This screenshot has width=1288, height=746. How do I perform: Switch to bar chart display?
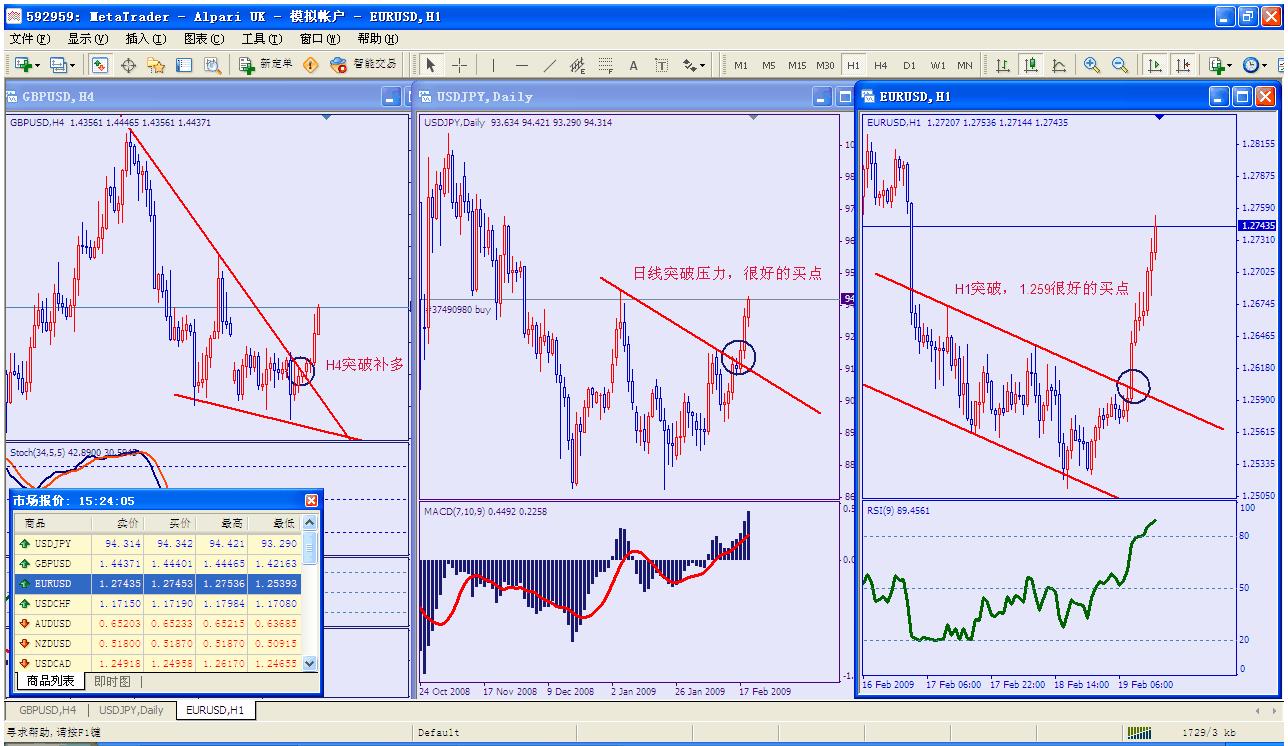pos(1002,65)
